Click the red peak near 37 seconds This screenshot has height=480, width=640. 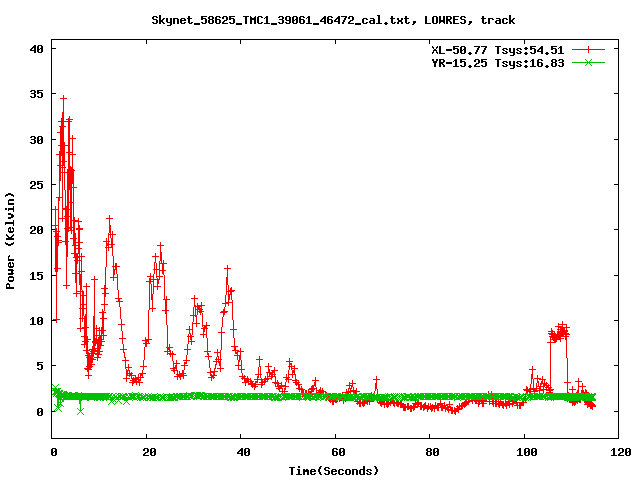tap(227, 268)
